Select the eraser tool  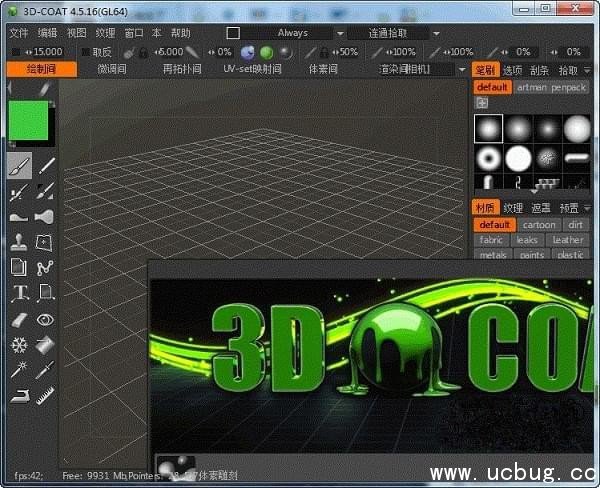[19, 320]
